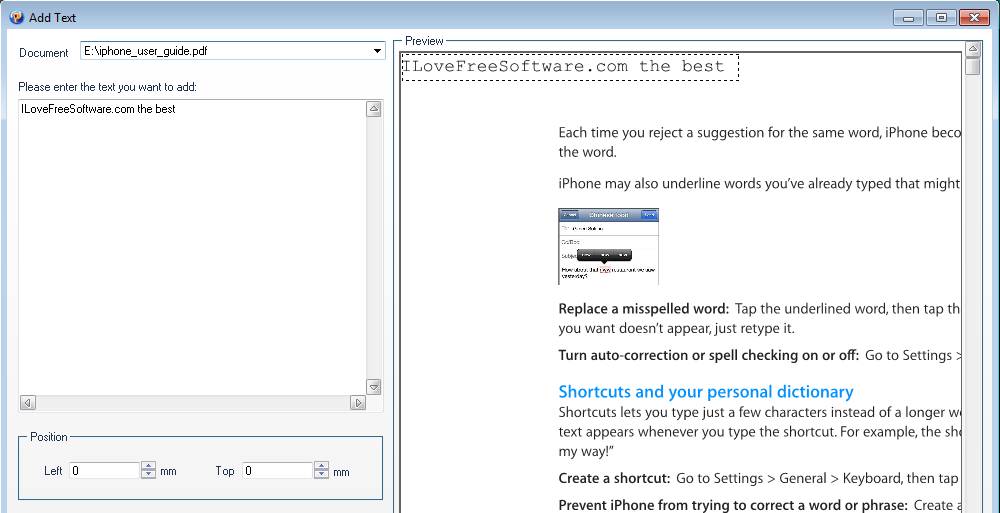Screen dimensions: 1000x513
Task: Click the preview vertical scrollbar thumb
Action: [x=973, y=66]
